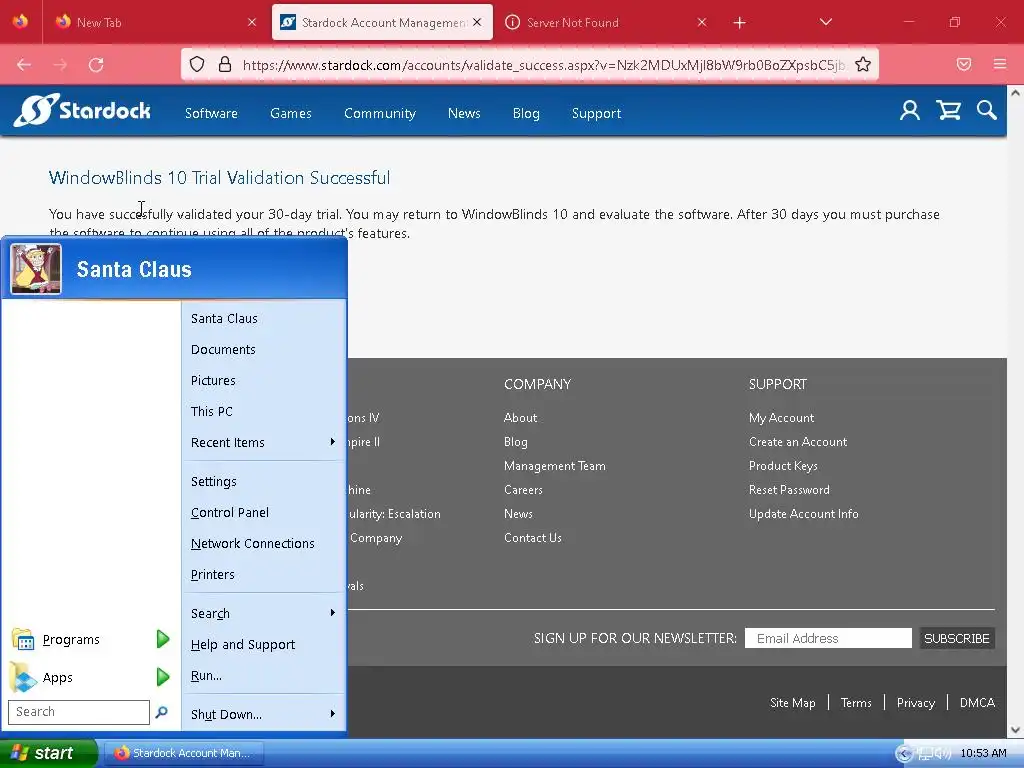Close the New Tab tab

tap(252, 22)
